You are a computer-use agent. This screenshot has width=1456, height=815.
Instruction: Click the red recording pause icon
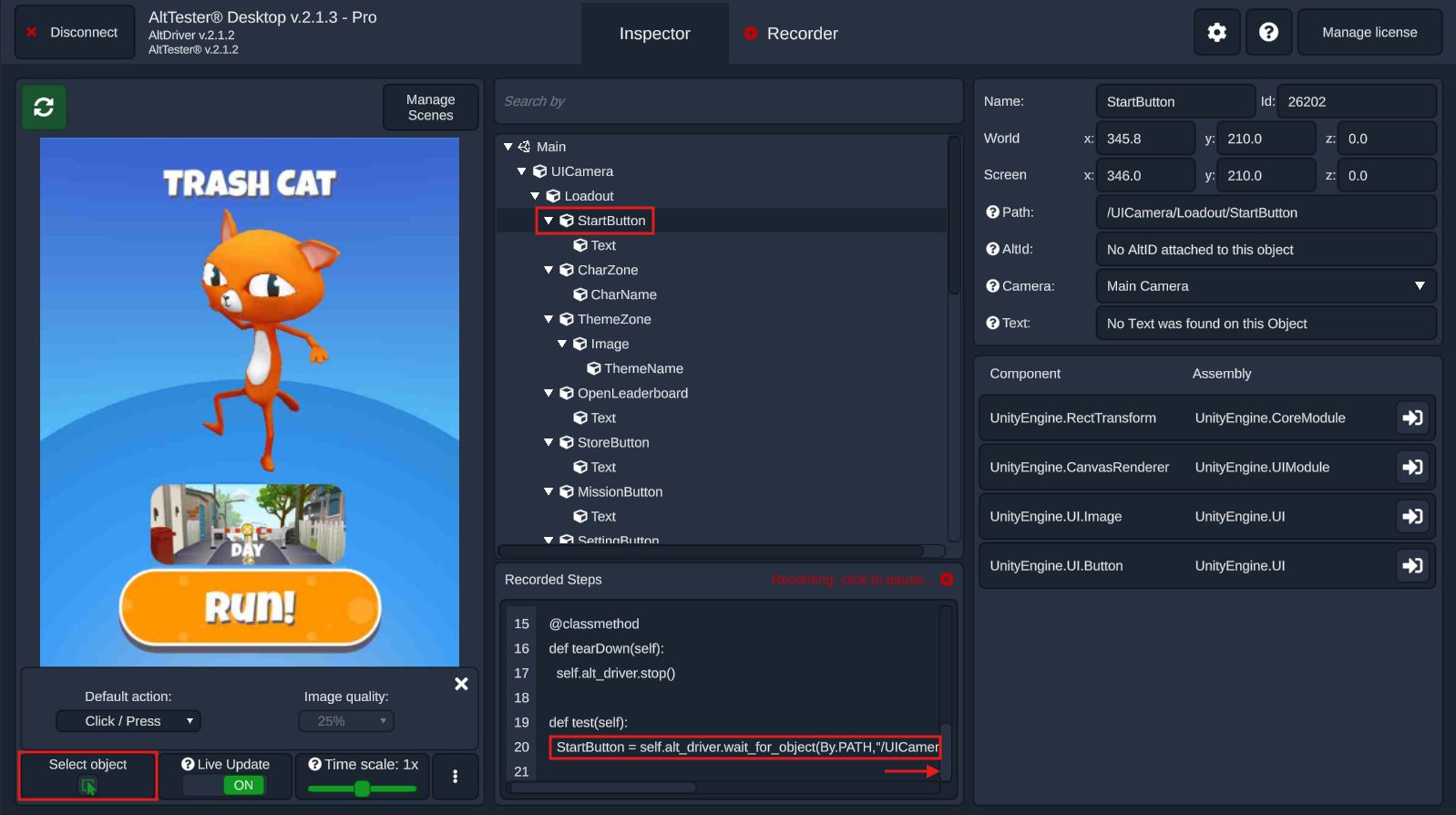click(946, 580)
